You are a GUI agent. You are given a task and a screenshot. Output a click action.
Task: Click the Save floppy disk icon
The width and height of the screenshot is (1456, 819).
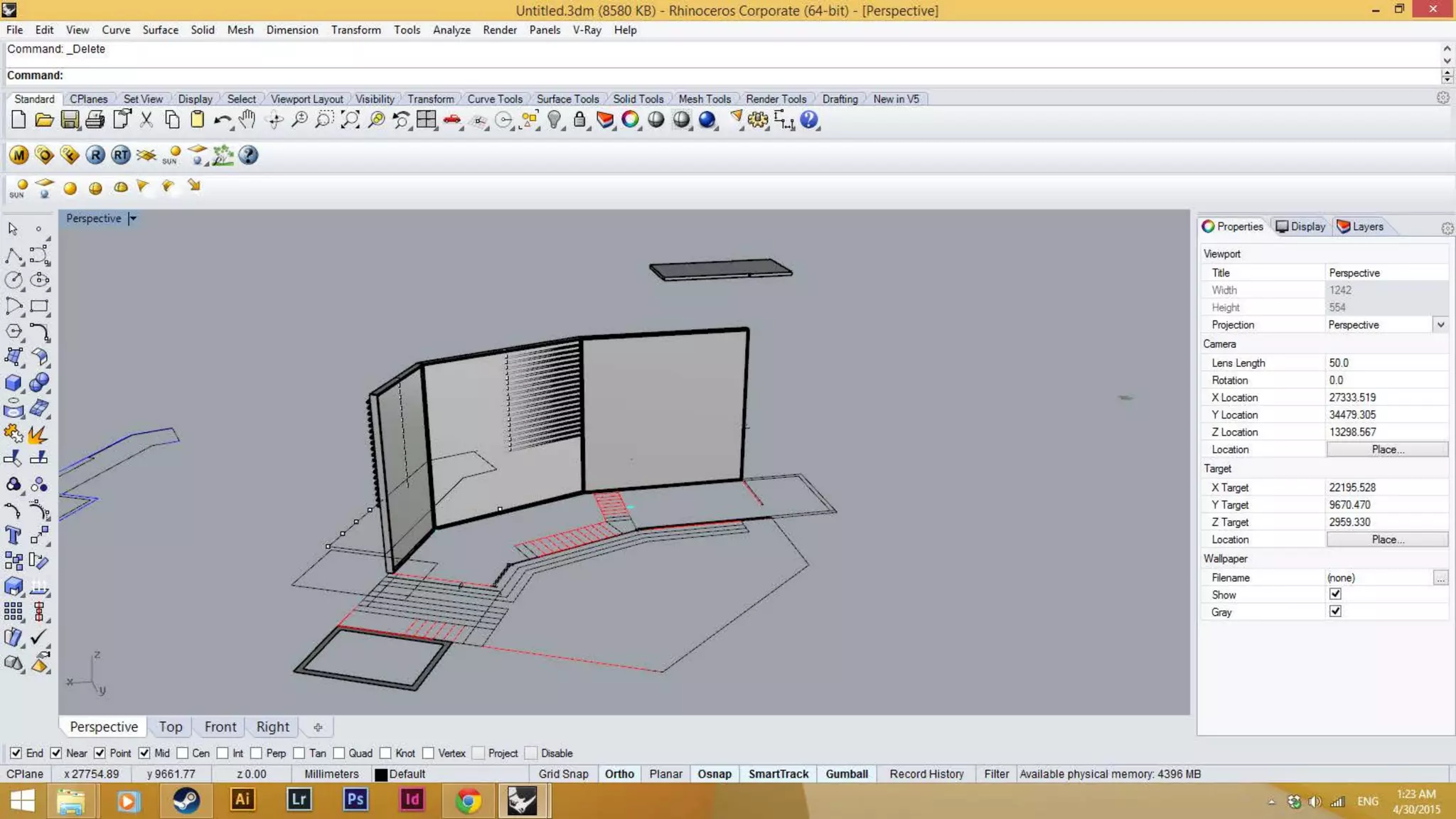pos(70,119)
